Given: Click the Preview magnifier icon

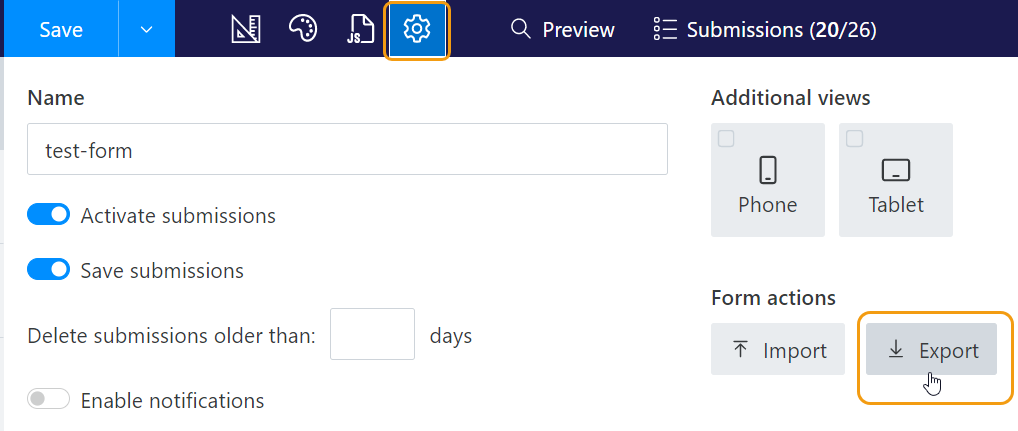Looking at the screenshot, I should point(520,29).
